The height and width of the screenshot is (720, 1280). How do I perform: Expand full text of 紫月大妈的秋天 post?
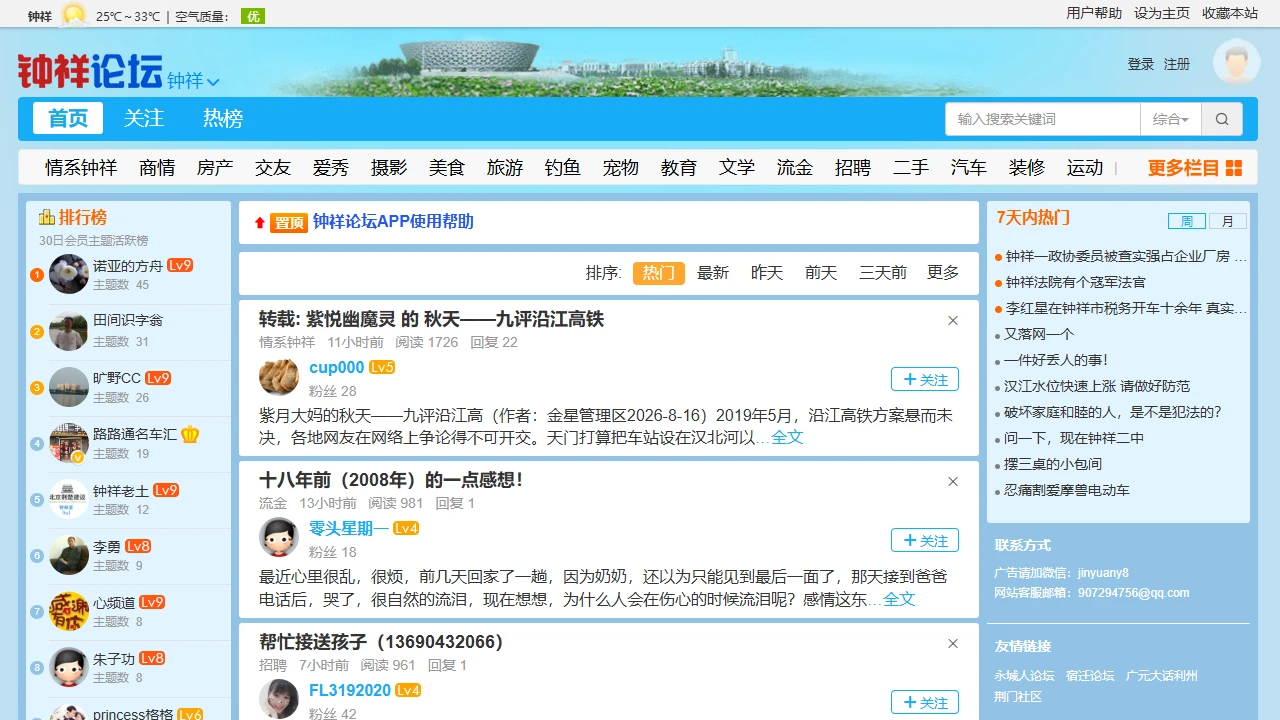[787, 437]
